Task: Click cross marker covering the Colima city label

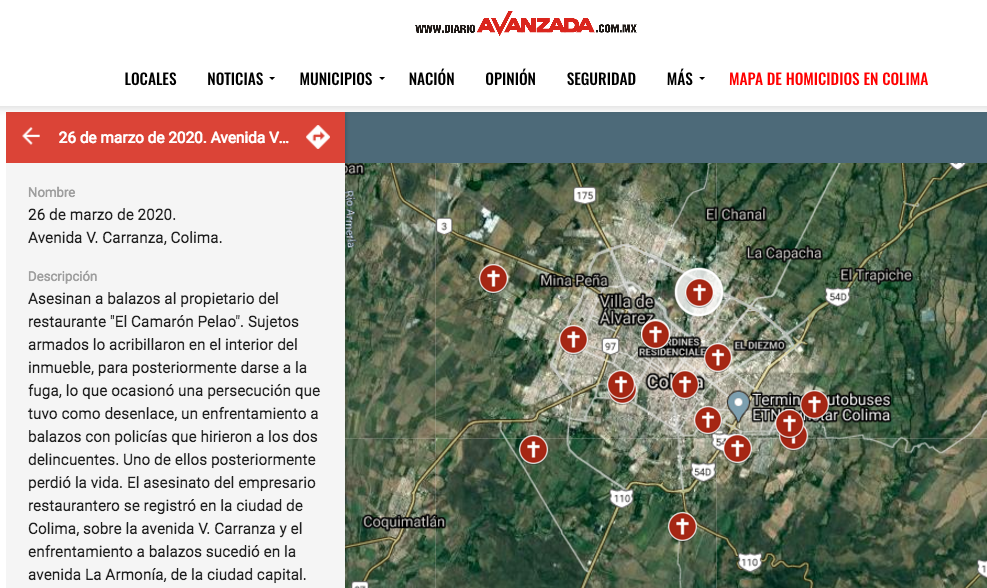Action: click(x=684, y=384)
